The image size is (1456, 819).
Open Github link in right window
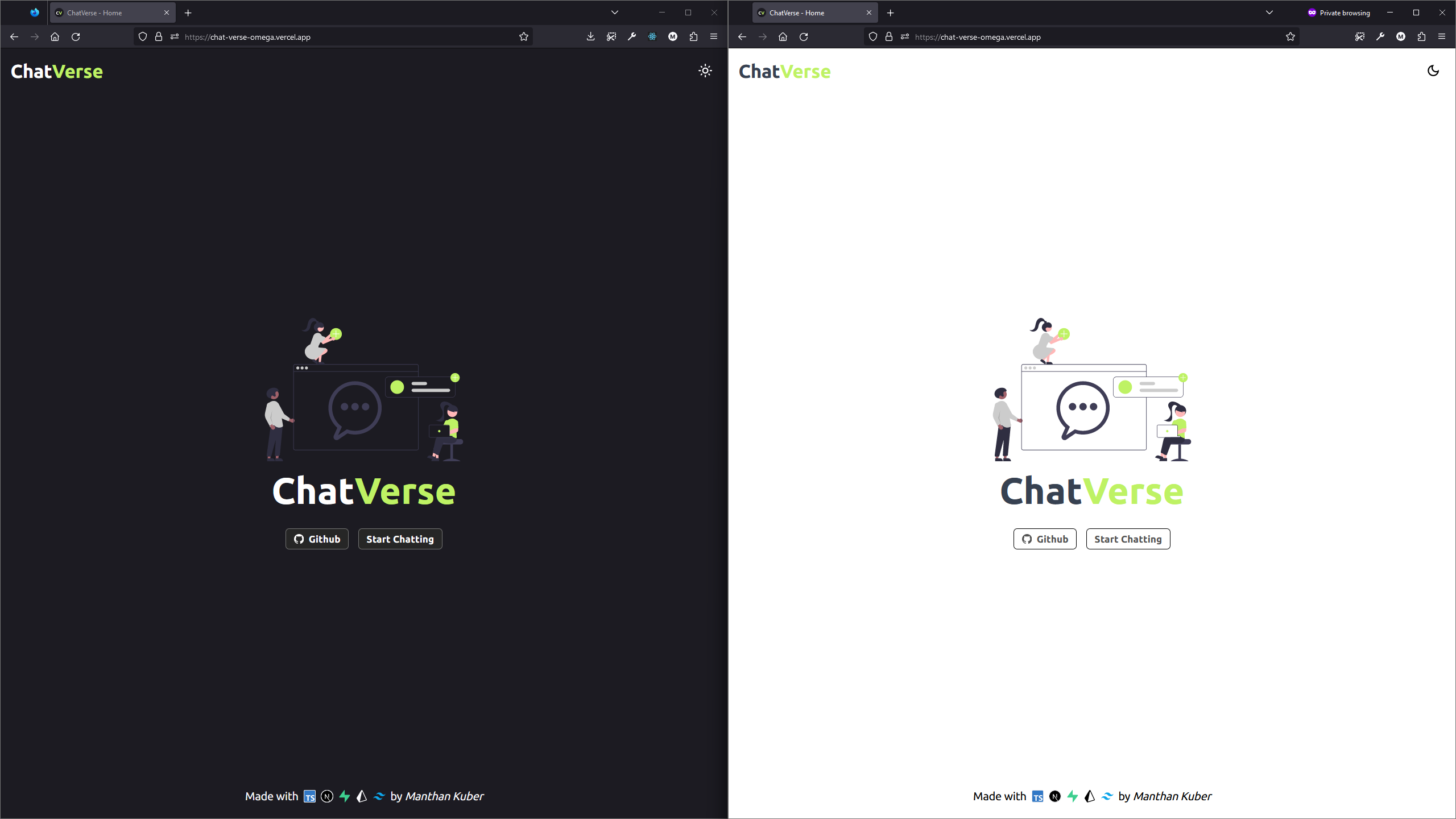tap(1045, 539)
